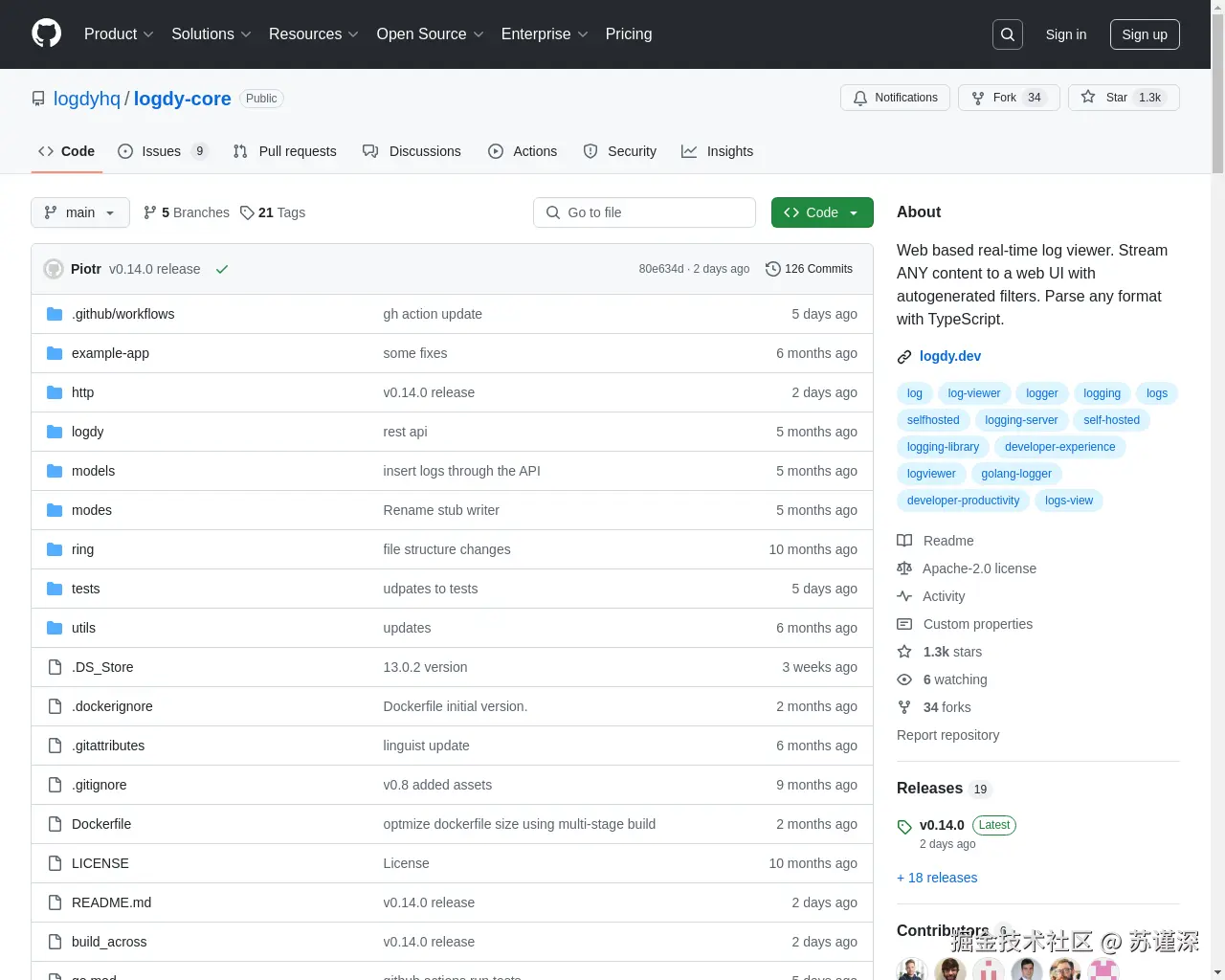Viewport: 1225px width, 980px height.
Task: Click the Go to file search field
Action: [644, 212]
